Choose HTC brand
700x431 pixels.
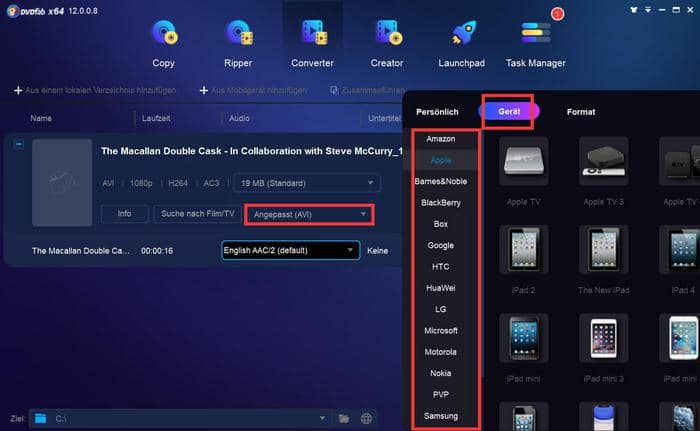tap(441, 267)
